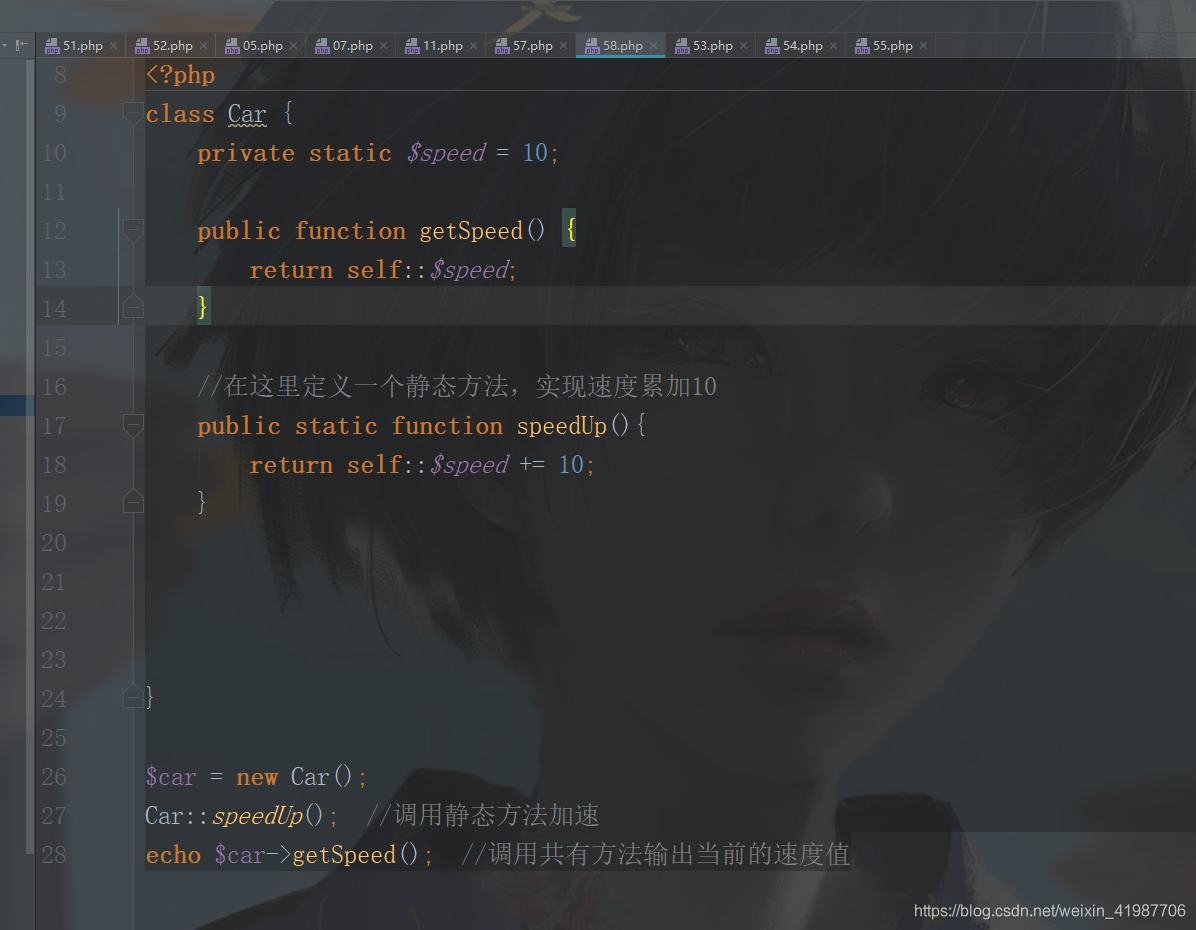The width and height of the screenshot is (1196, 930).
Task: Click the new keyword on line 26
Action: click(257, 777)
